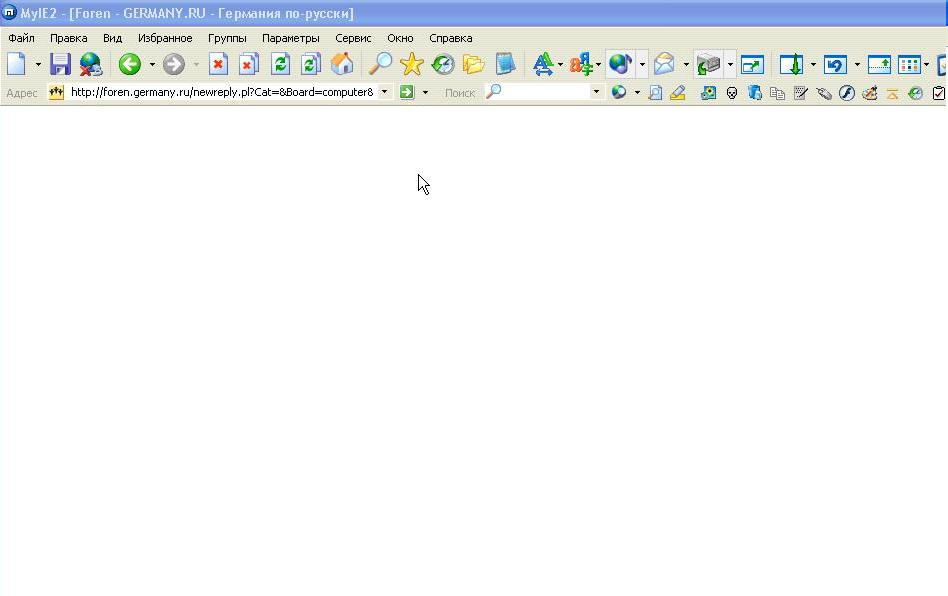This screenshot has width=948, height=596.
Task: Click the globe with music note icon
Action: [x=620, y=64]
